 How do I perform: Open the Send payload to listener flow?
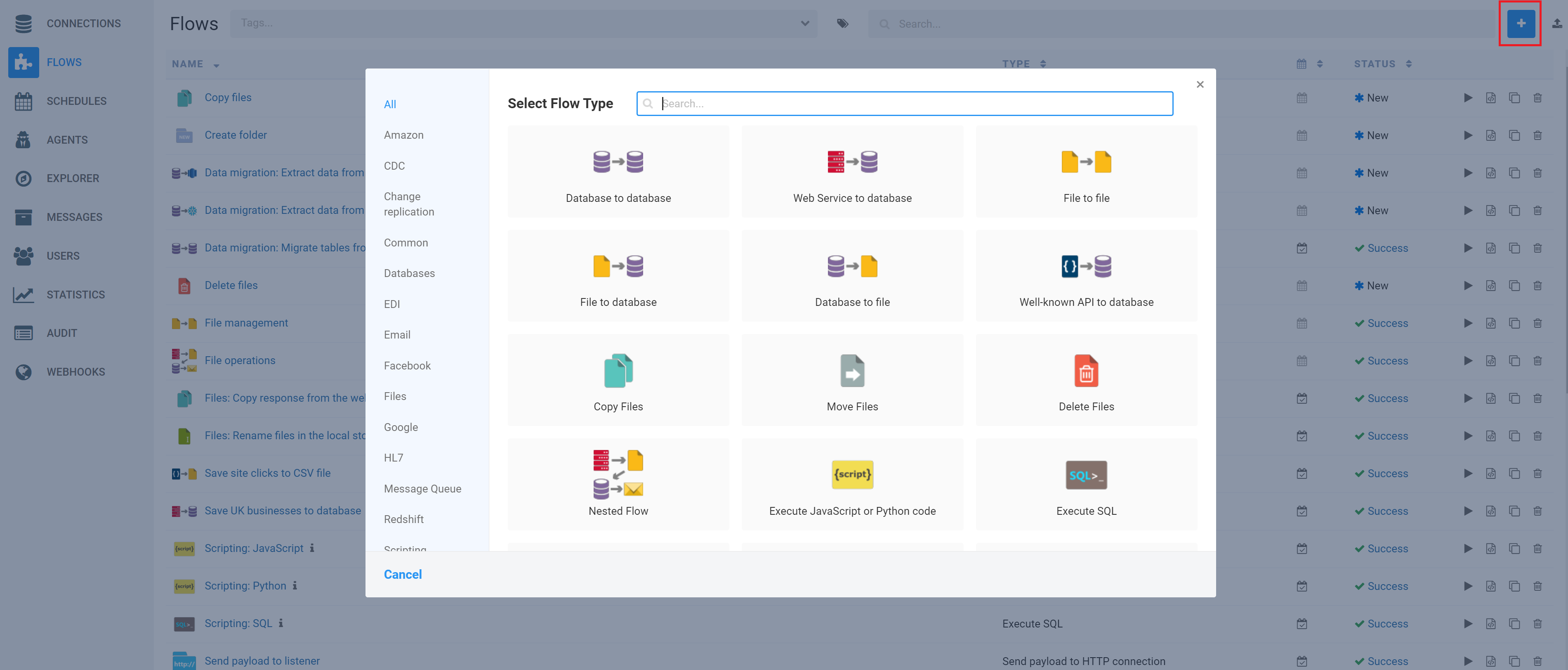pos(262,661)
